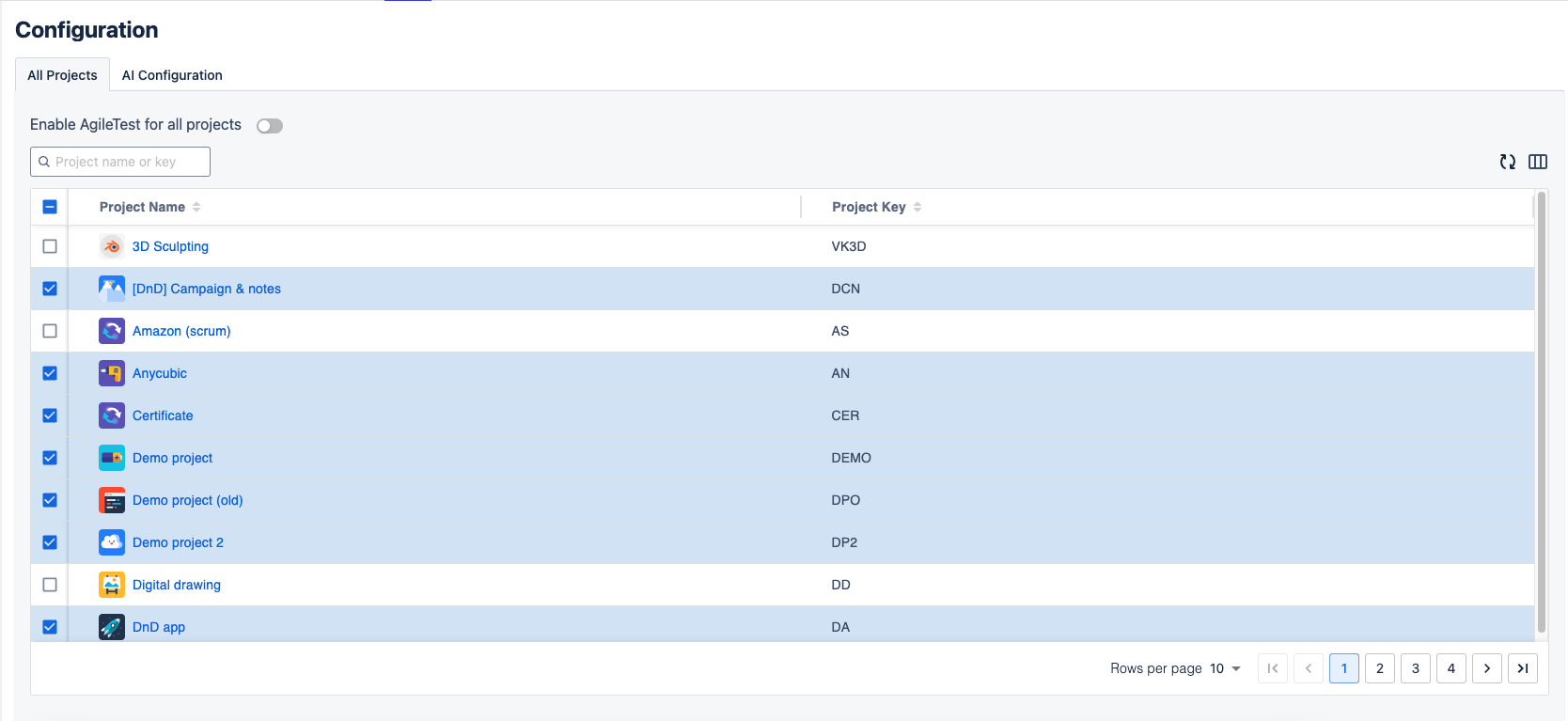Click the refresh projects icon
The width and height of the screenshot is (1568, 721).
tap(1508, 162)
